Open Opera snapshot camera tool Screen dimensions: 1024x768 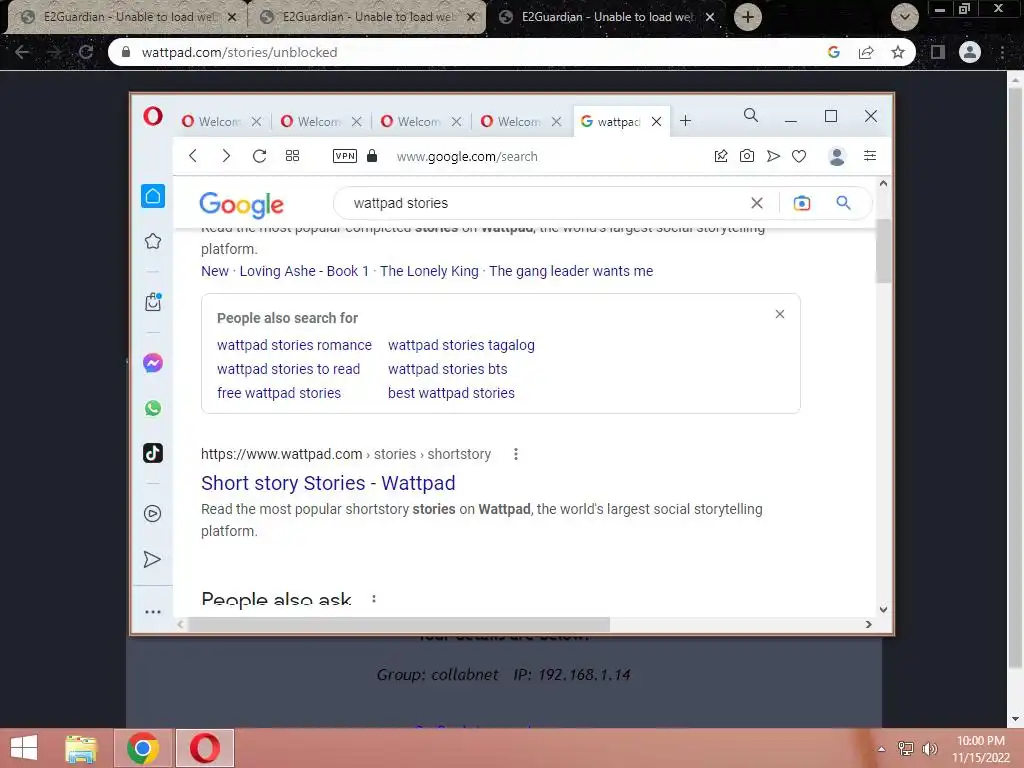(746, 156)
